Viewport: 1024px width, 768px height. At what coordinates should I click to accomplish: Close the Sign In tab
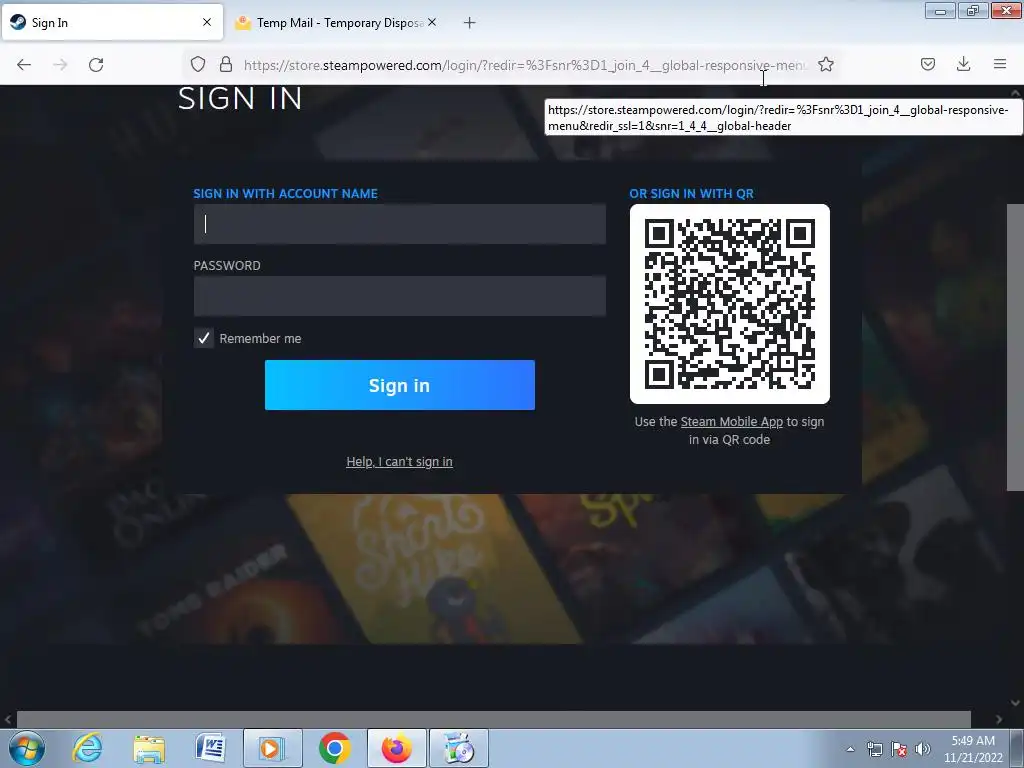(x=207, y=22)
